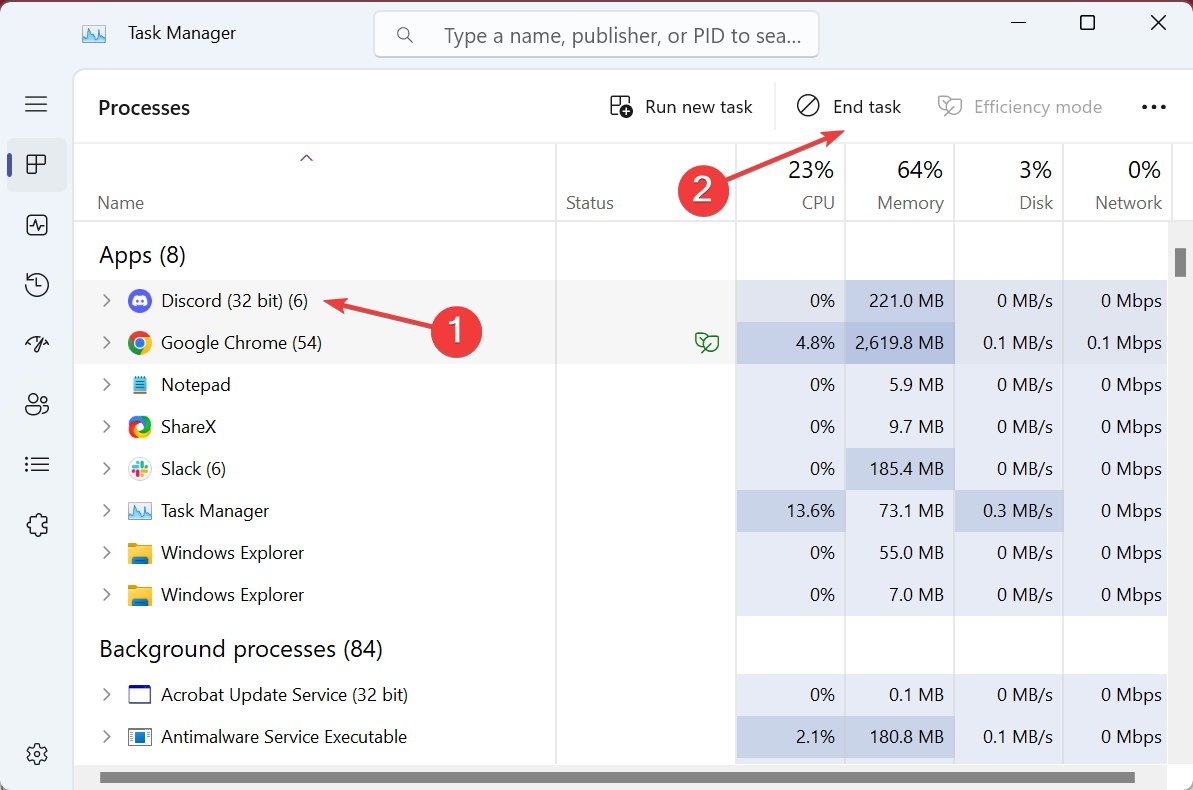Expand the Acrobat Update Service group

(107, 694)
